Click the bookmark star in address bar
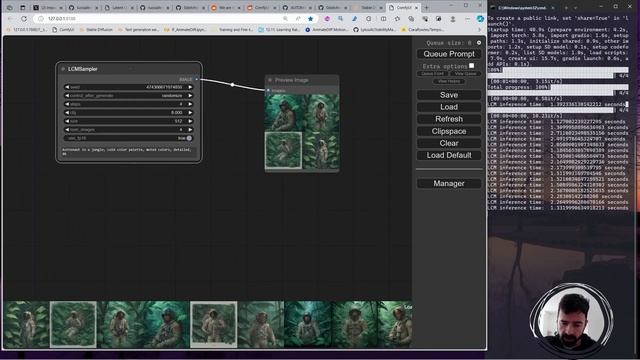The image size is (640, 360). click(x=311, y=19)
